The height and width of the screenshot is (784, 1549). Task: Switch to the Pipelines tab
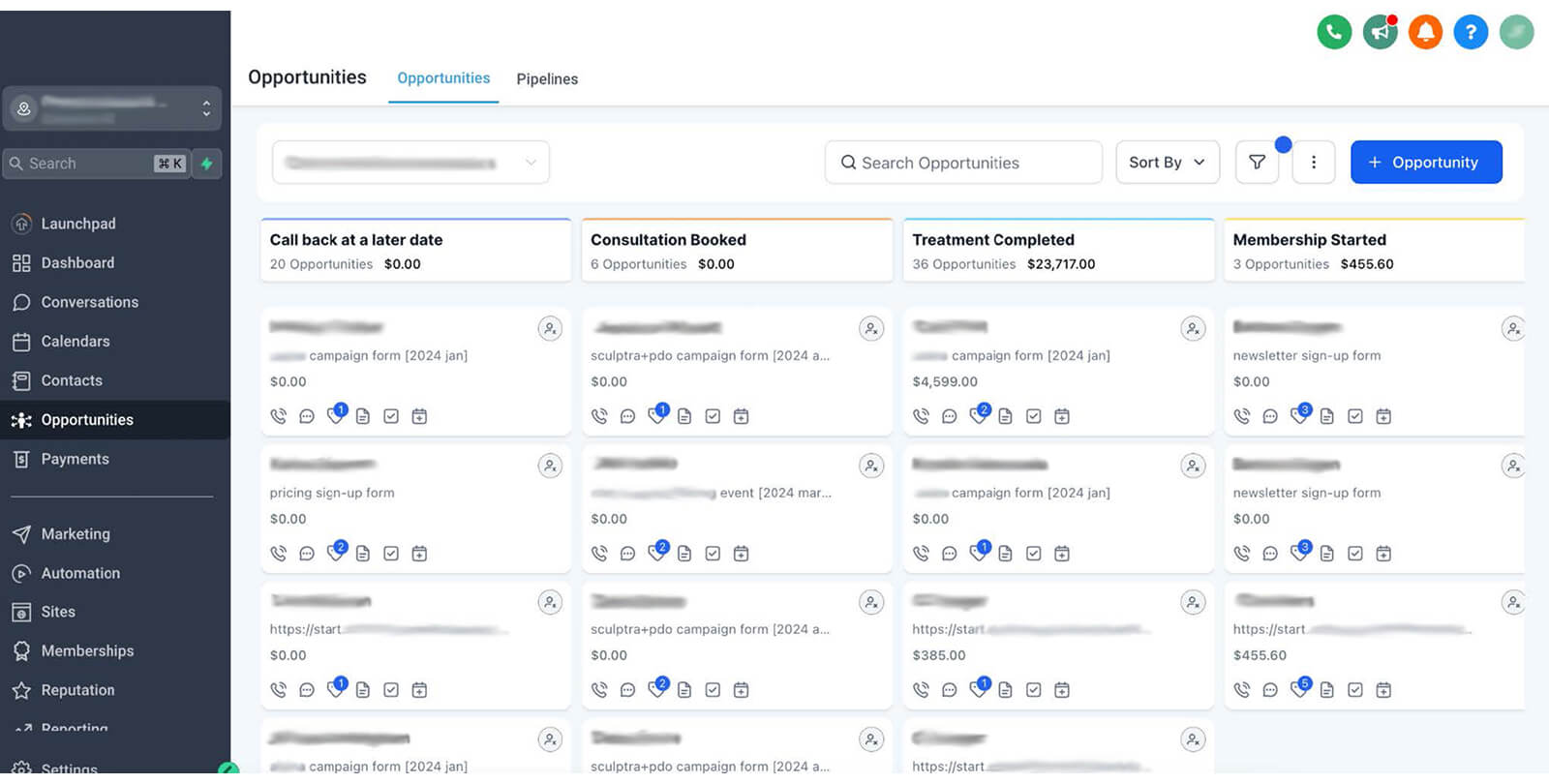point(547,79)
